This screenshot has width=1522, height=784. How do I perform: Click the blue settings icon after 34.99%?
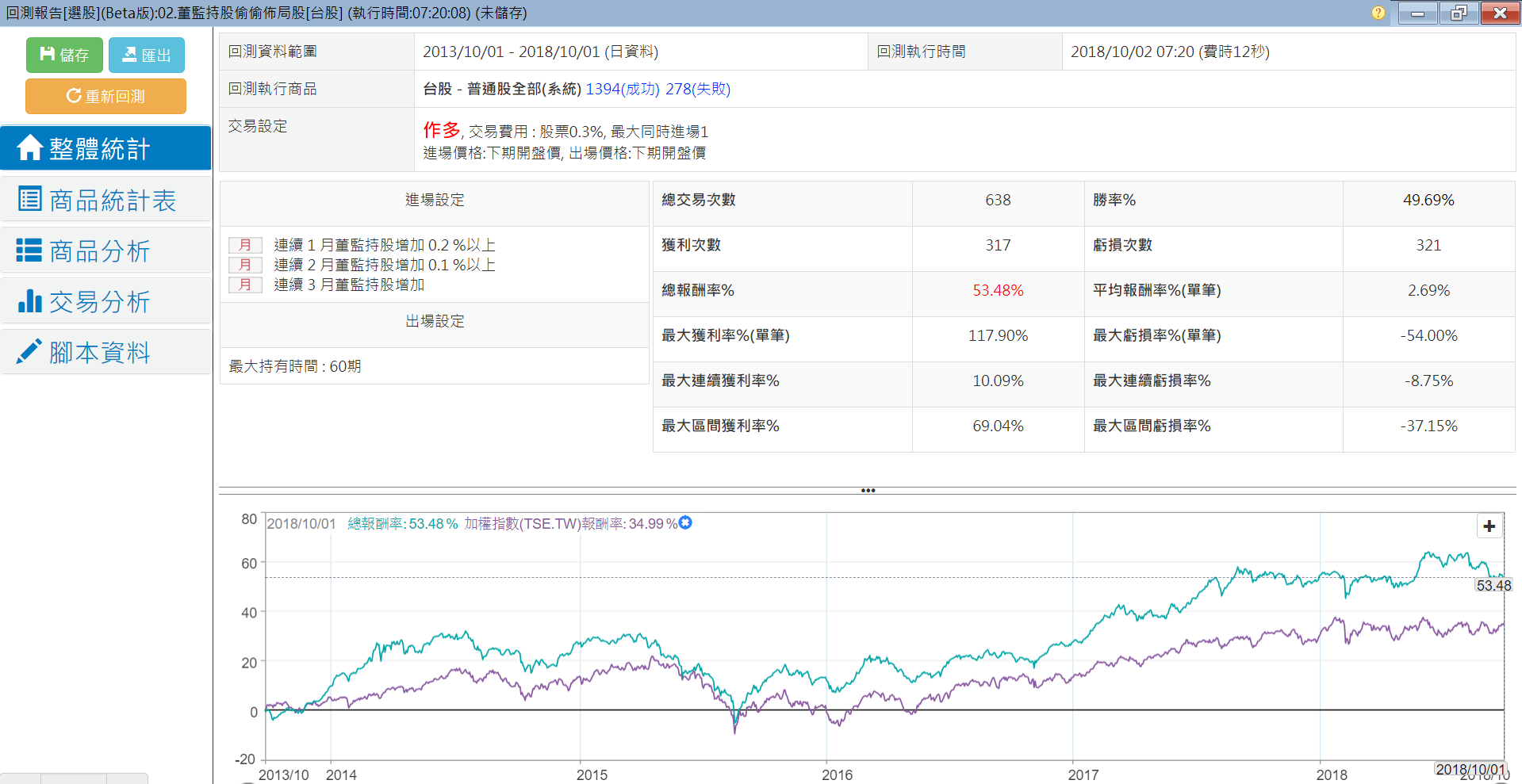686,522
